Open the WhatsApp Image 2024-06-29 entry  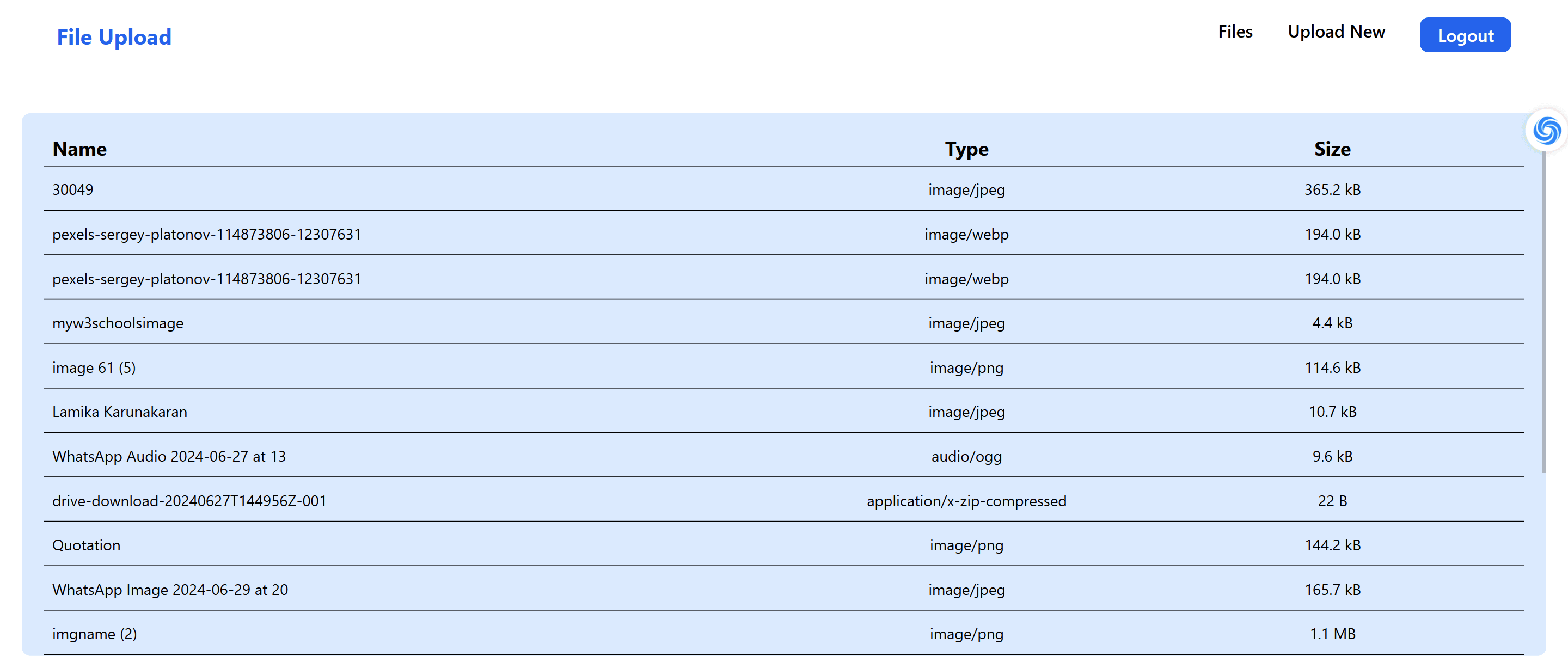tap(170, 590)
